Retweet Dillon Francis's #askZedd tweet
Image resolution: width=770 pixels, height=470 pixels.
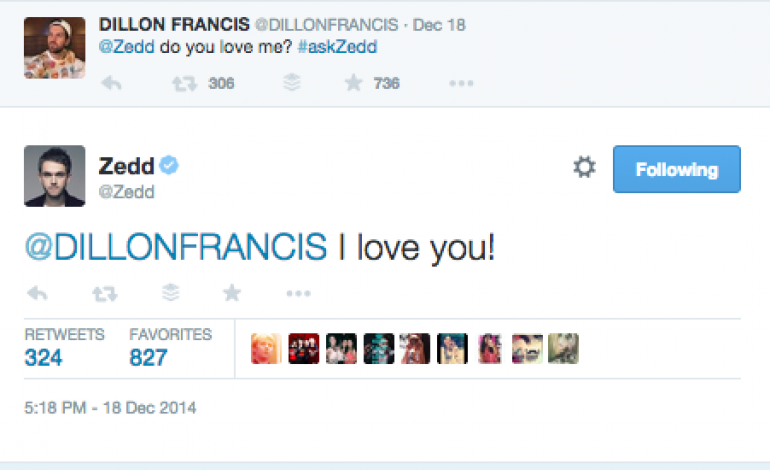click(x=181, y=84)
